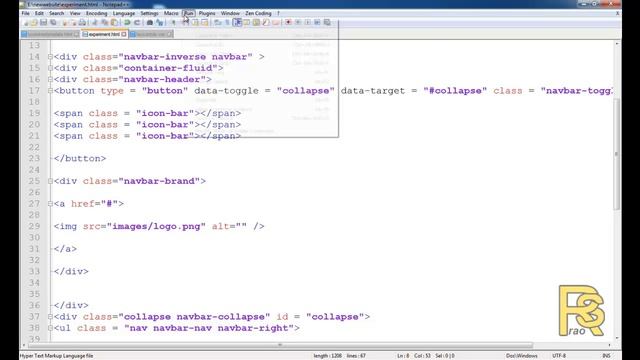
Task: Click the Redo toolbar icon
Action: pyautogui.click(x=137, y=22)
